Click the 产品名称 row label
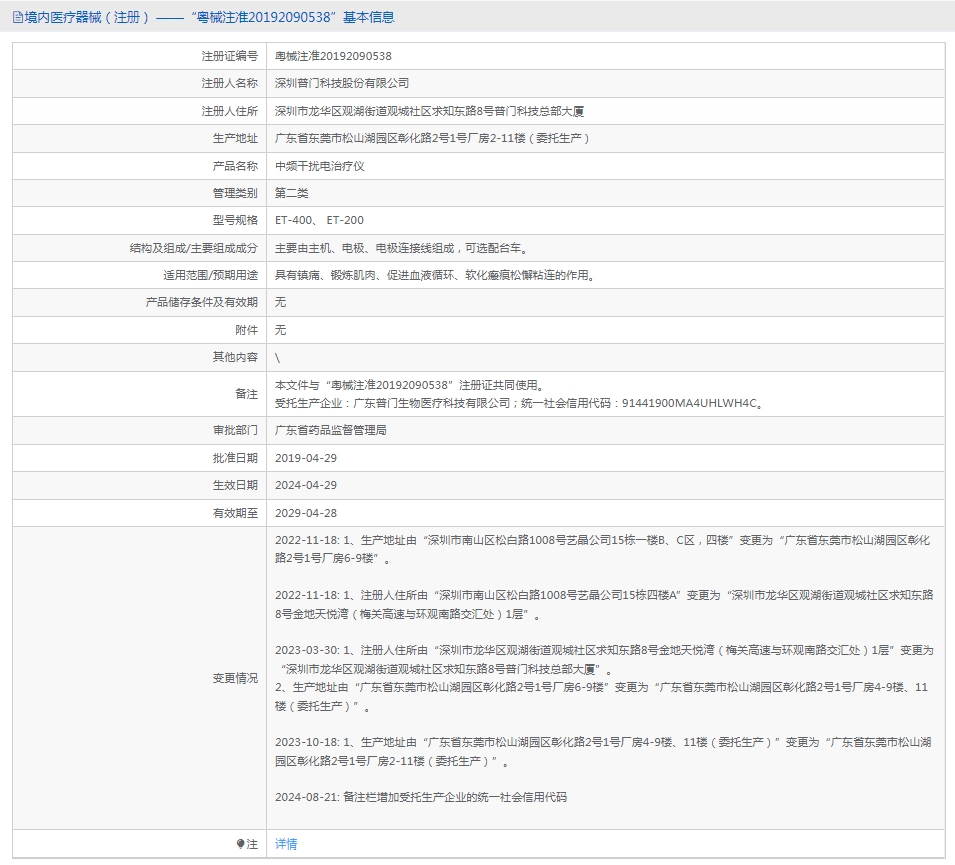 click(235, 166)
